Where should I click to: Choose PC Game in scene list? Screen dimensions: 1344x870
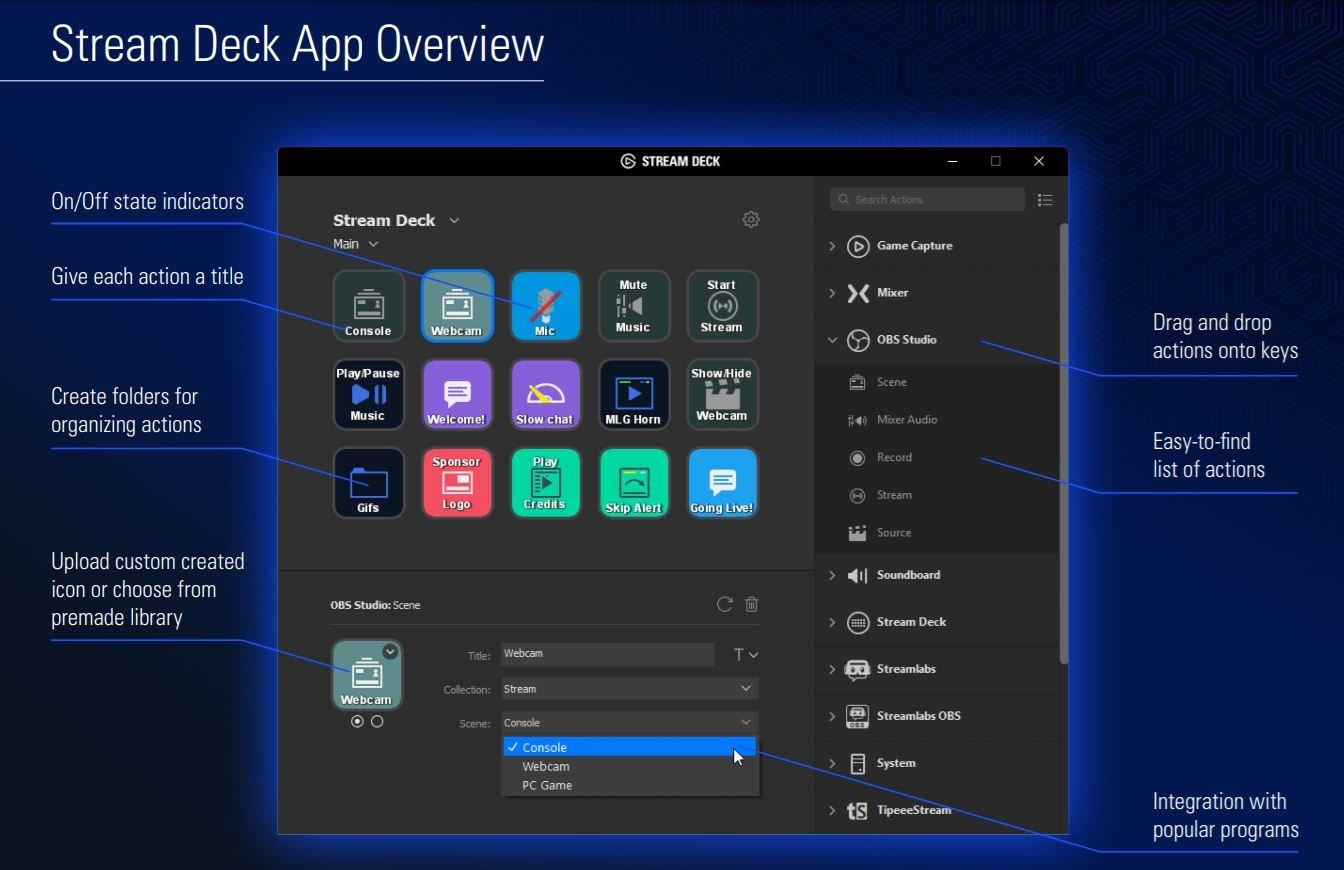[629, 785]
